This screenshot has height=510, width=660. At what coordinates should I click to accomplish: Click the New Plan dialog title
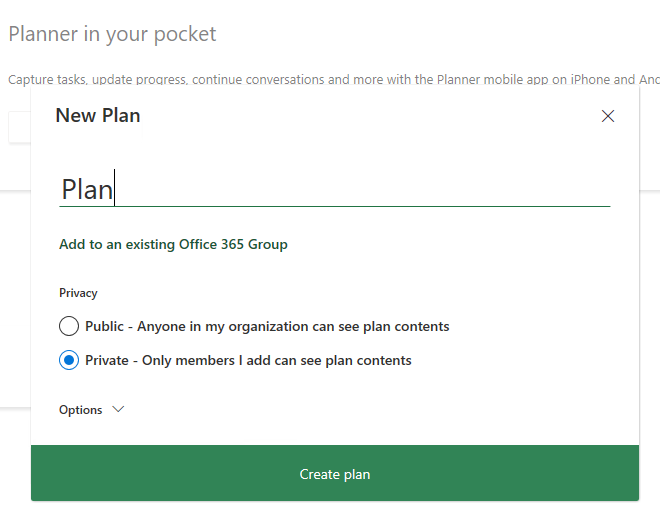pos(98,116)
